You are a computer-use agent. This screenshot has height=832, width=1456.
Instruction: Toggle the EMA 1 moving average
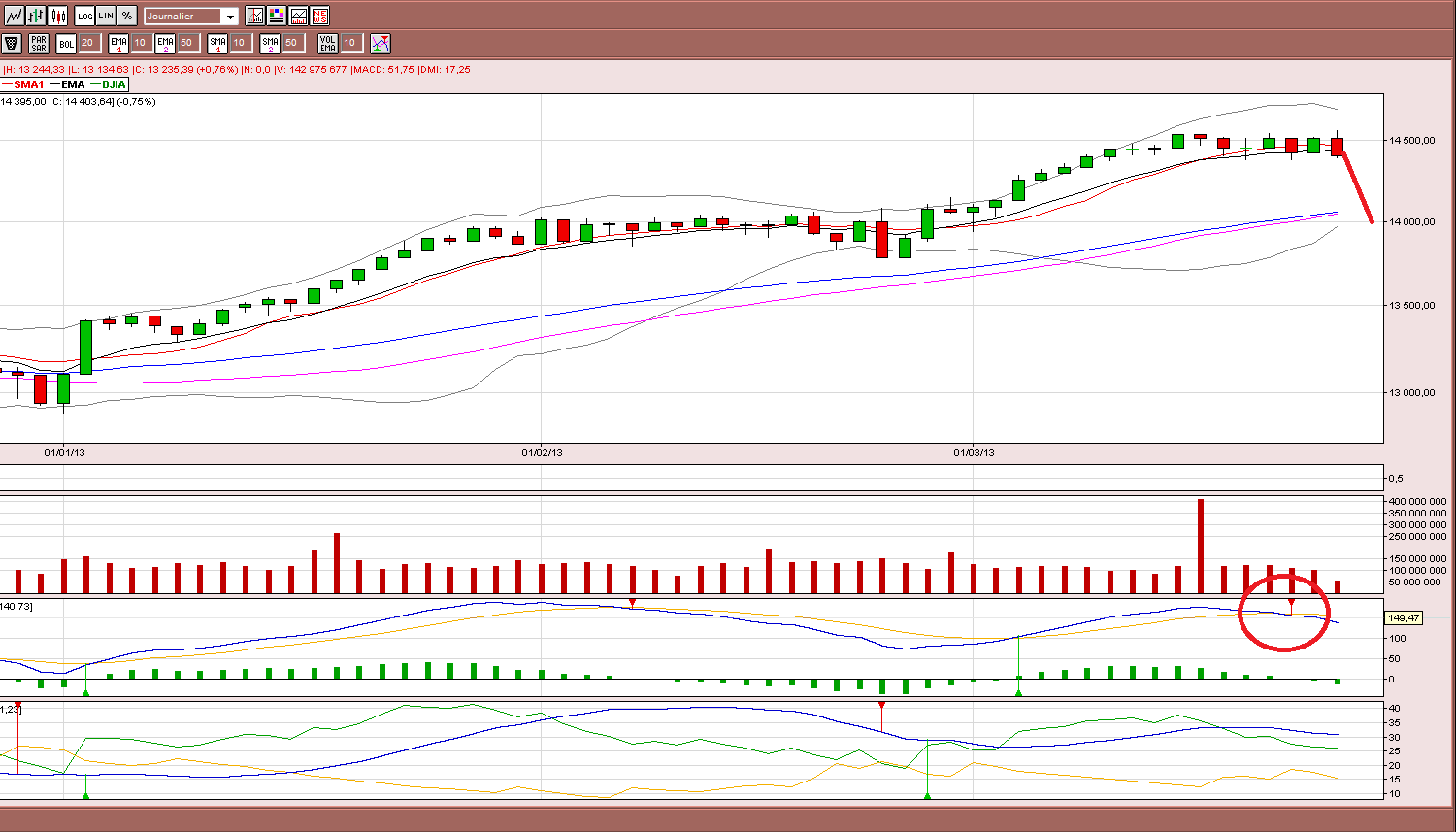click(118, 43)
